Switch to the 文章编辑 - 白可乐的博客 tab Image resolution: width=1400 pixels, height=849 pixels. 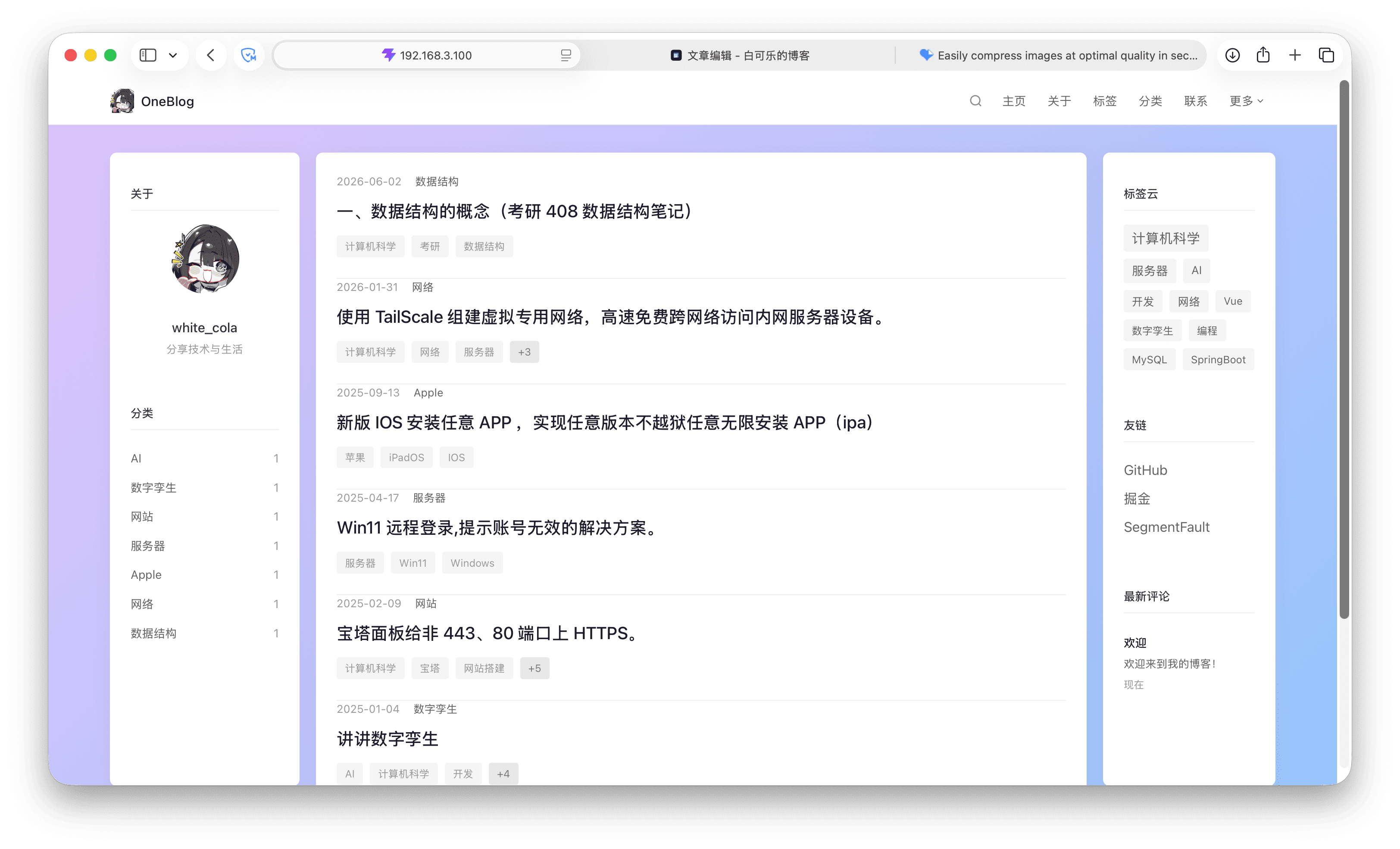point(740,55)
